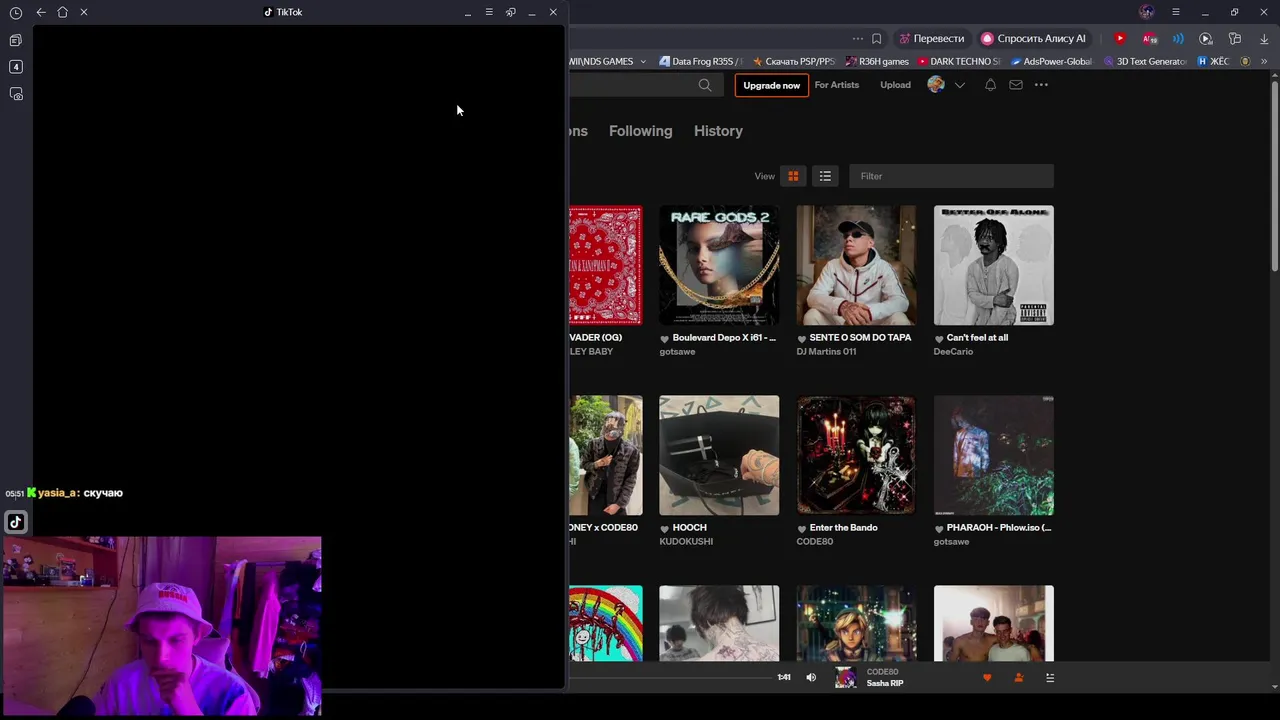
Task: Click the blue sound waves extension icon
Action: (x=1178, y=39)
